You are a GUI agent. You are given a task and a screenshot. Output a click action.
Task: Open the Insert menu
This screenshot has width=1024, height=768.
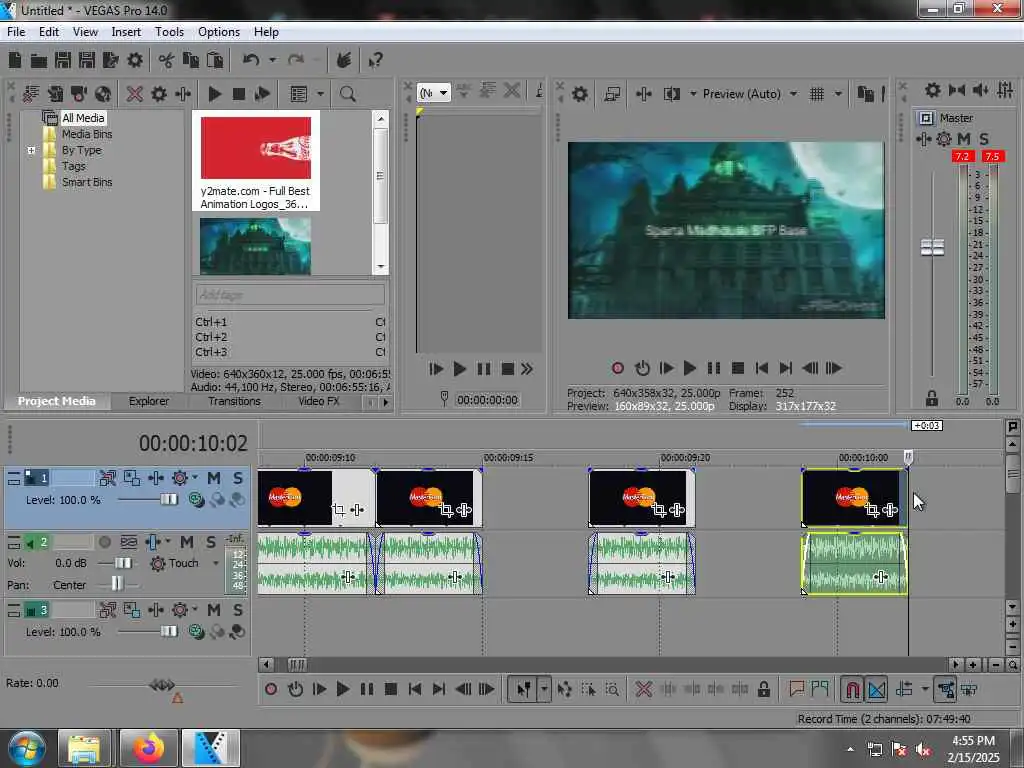click(x=126, y=32)
